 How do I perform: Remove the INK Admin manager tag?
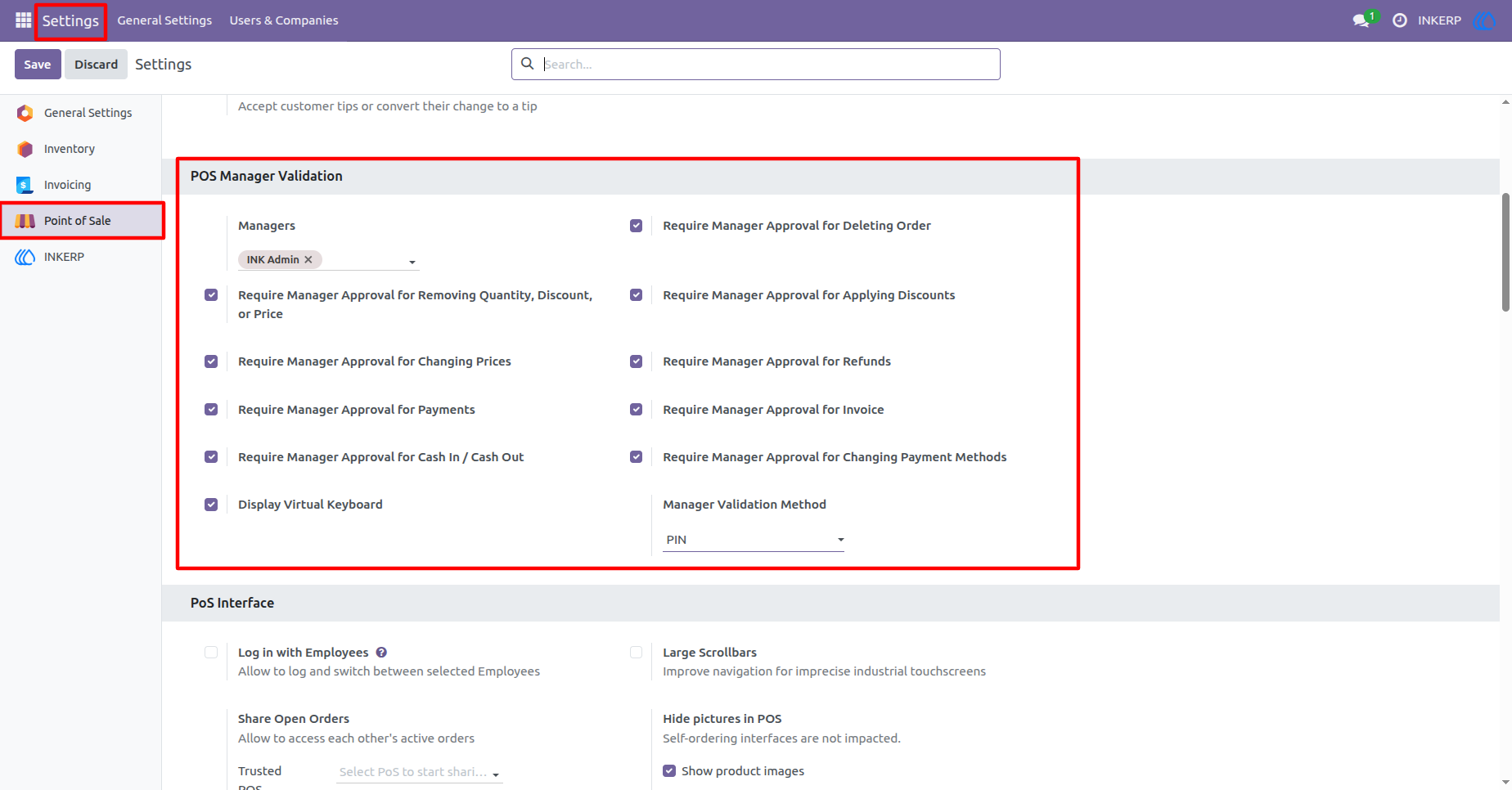[x=308, y=259]
